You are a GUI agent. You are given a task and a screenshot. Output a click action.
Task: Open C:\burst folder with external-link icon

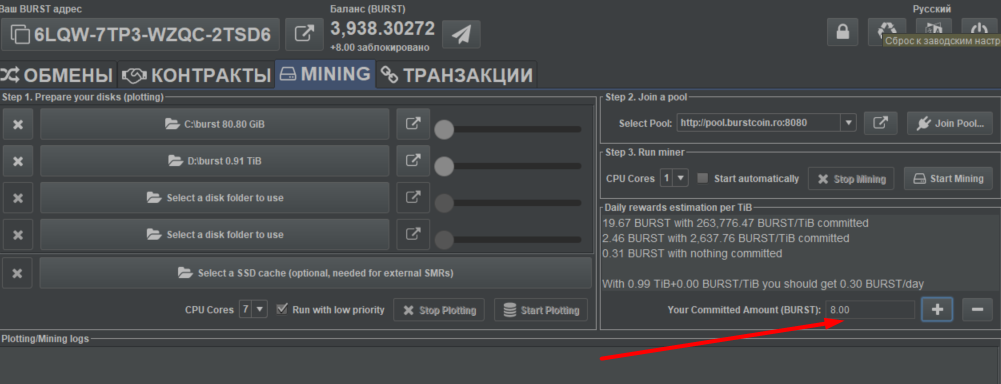(412, 124)
